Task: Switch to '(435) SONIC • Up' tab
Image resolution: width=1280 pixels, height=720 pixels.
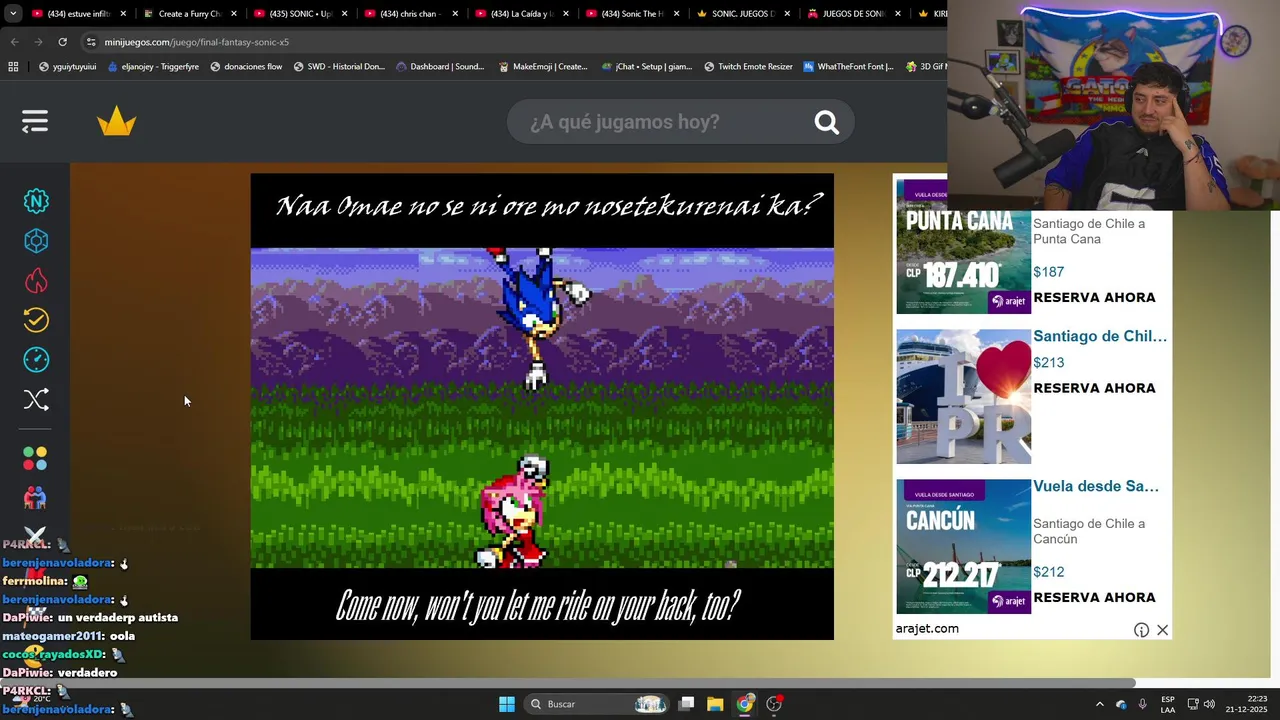Action: (x=301, y=14)
